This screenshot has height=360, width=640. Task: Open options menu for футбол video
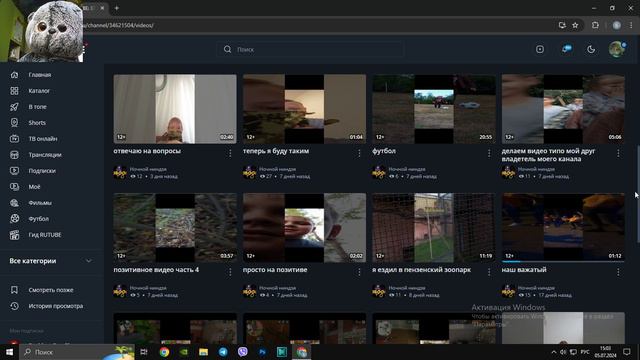tap(489, 153)
